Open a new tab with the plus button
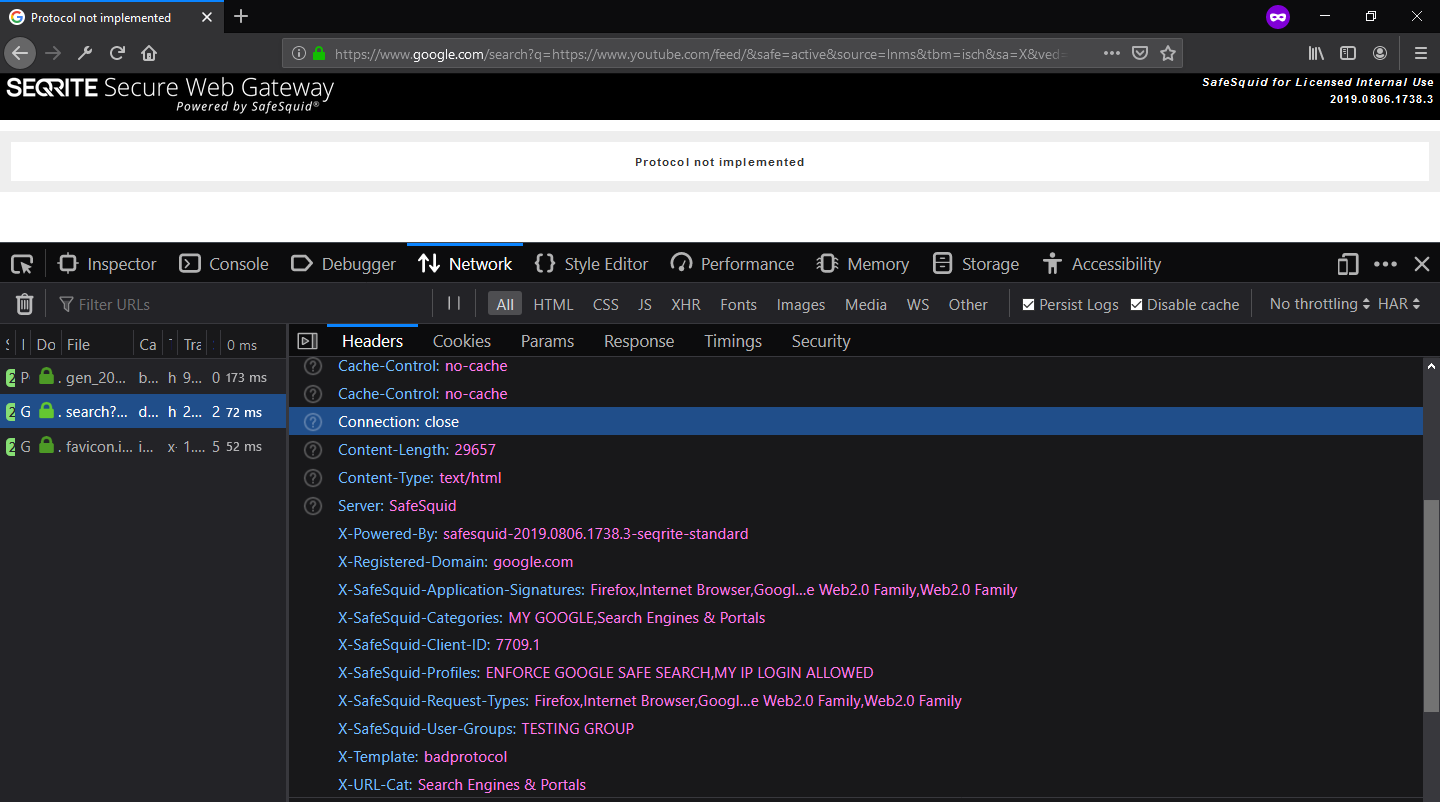 (240, 17)
